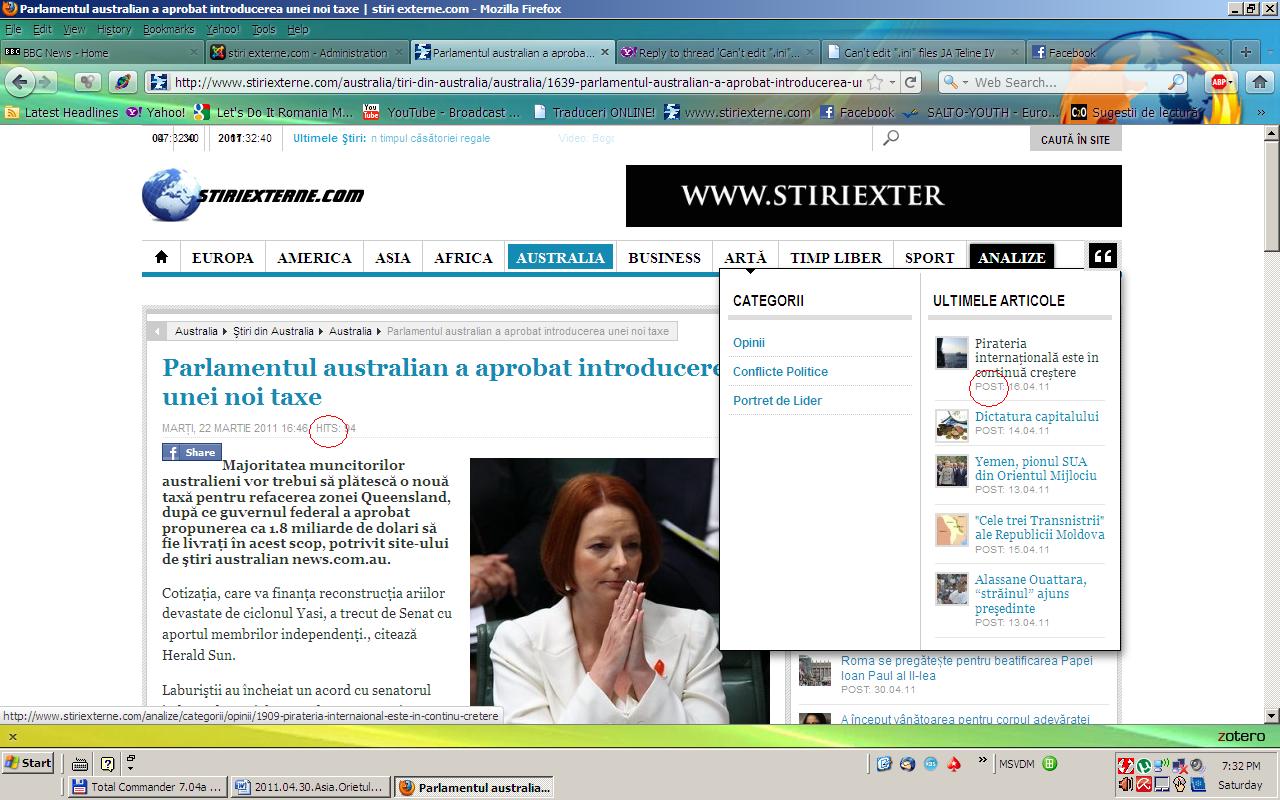Open the Yahoo! bookmark
This screenshot has height=800, width=1280.
[x=156, y=112]
